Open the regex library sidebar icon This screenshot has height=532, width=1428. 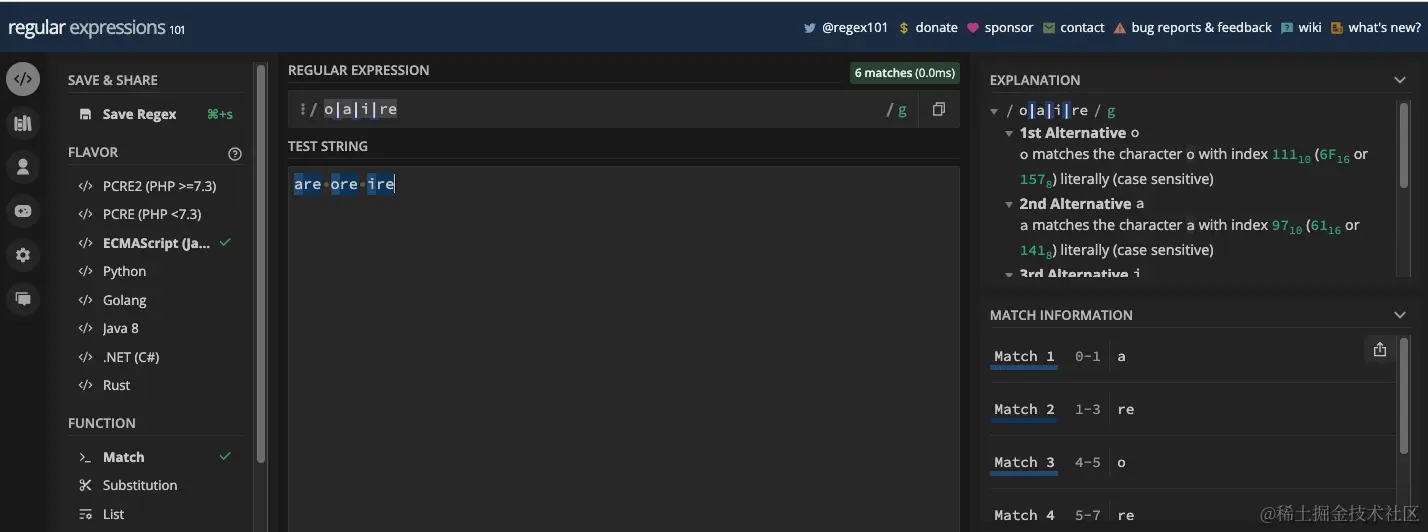[23, 123]
